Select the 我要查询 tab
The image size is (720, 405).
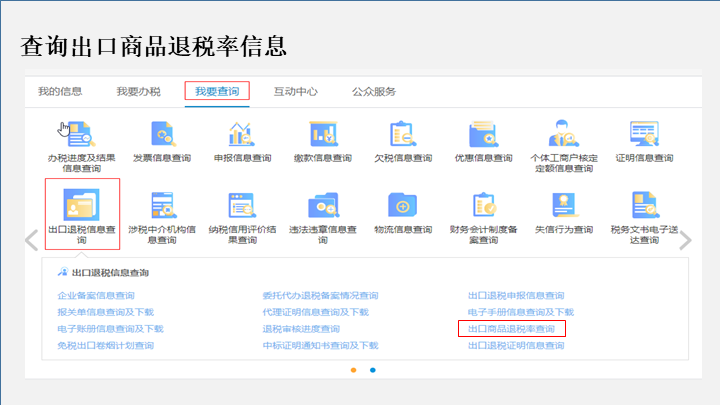pyautogui.click(x=217, y=91)
